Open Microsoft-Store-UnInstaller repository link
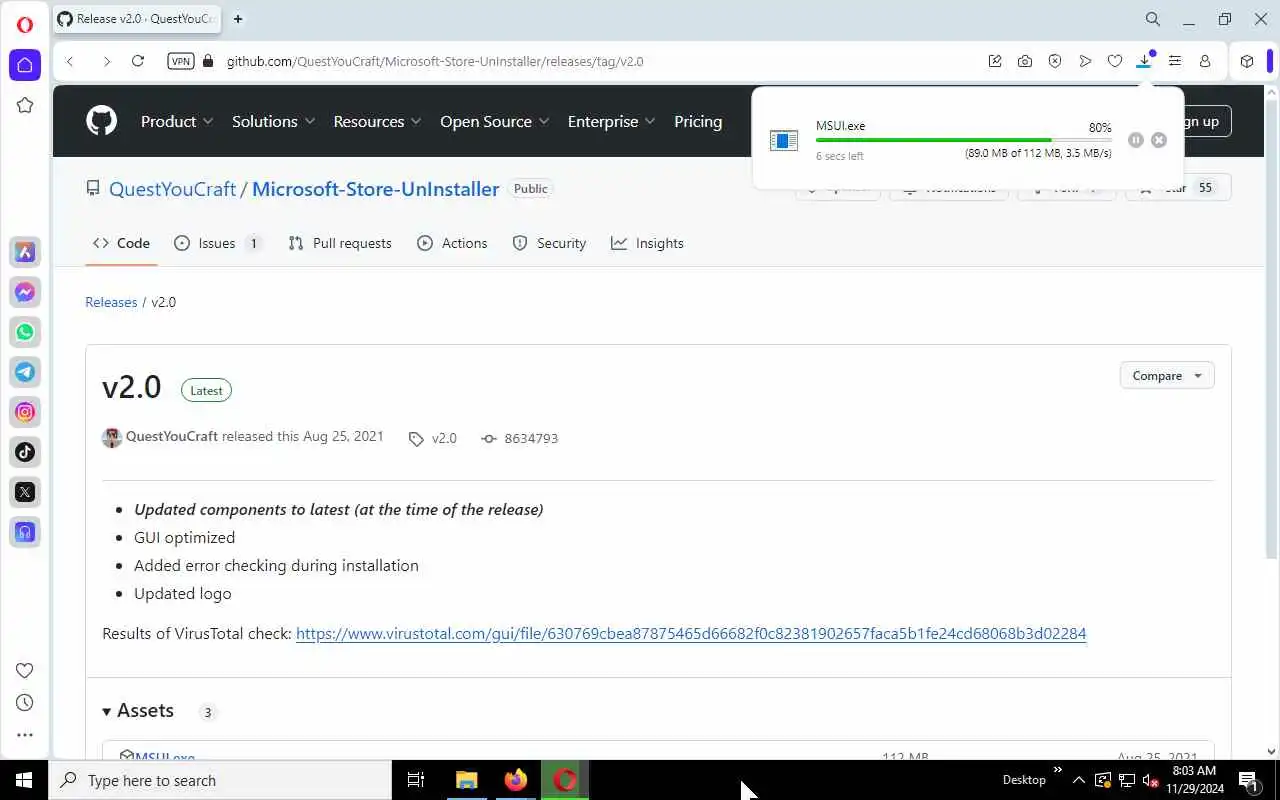The height and width of the screenshot is (800, 1280). tap(375, 189)
